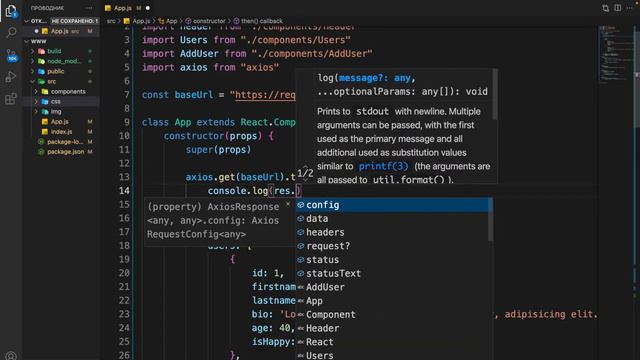Click the public folder icon
The width and height of the screenshot is (640, 360).
pos(41,71)
